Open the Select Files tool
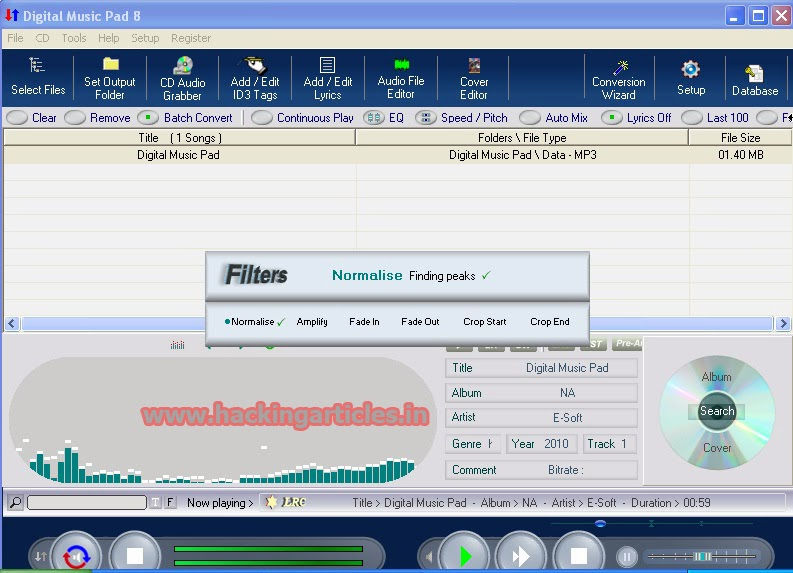The width and height of the screenshot is (793, 573). click(38, 77)
